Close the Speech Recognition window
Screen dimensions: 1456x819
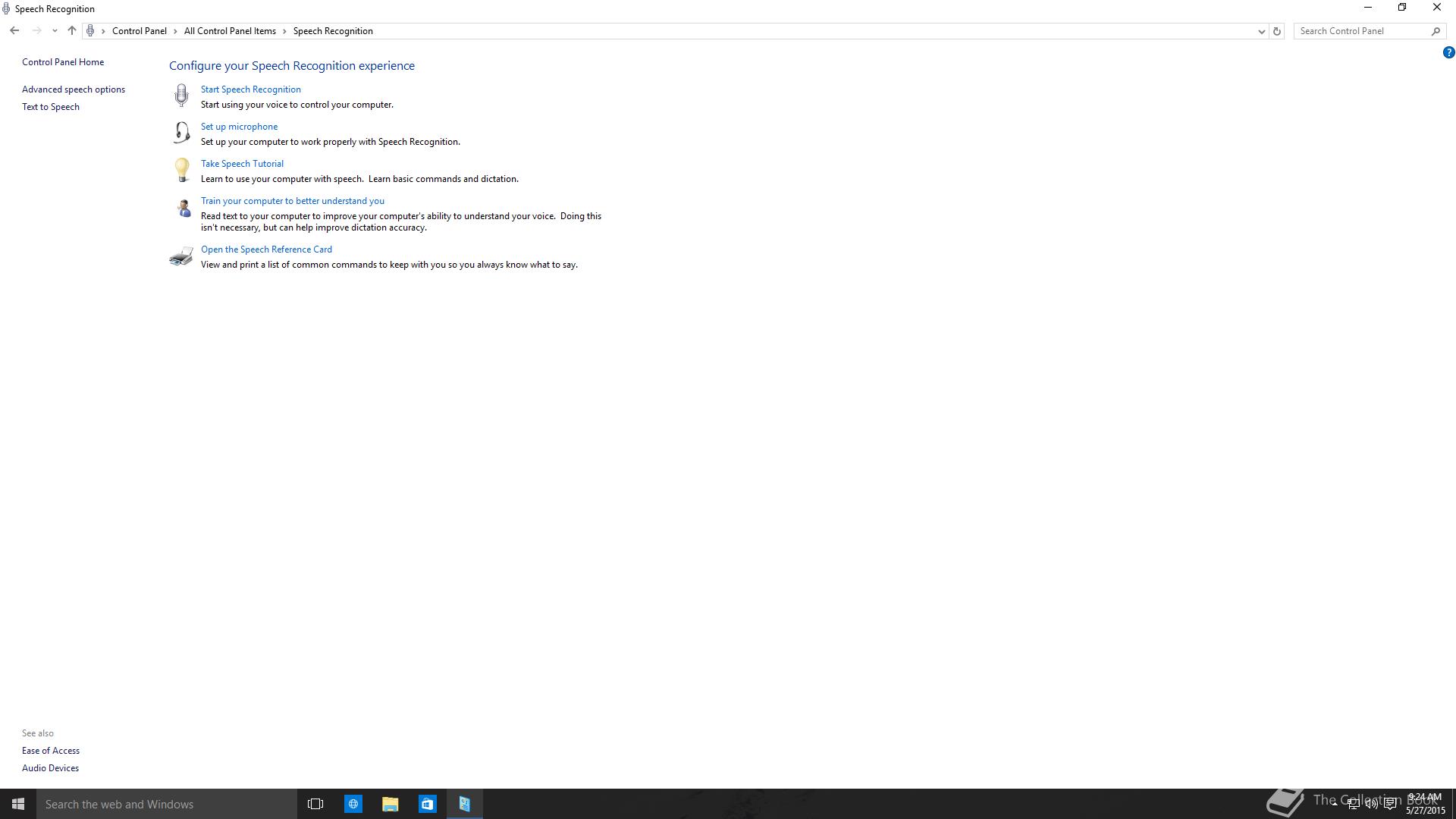pyautogui.click(x=1437, y=8)
